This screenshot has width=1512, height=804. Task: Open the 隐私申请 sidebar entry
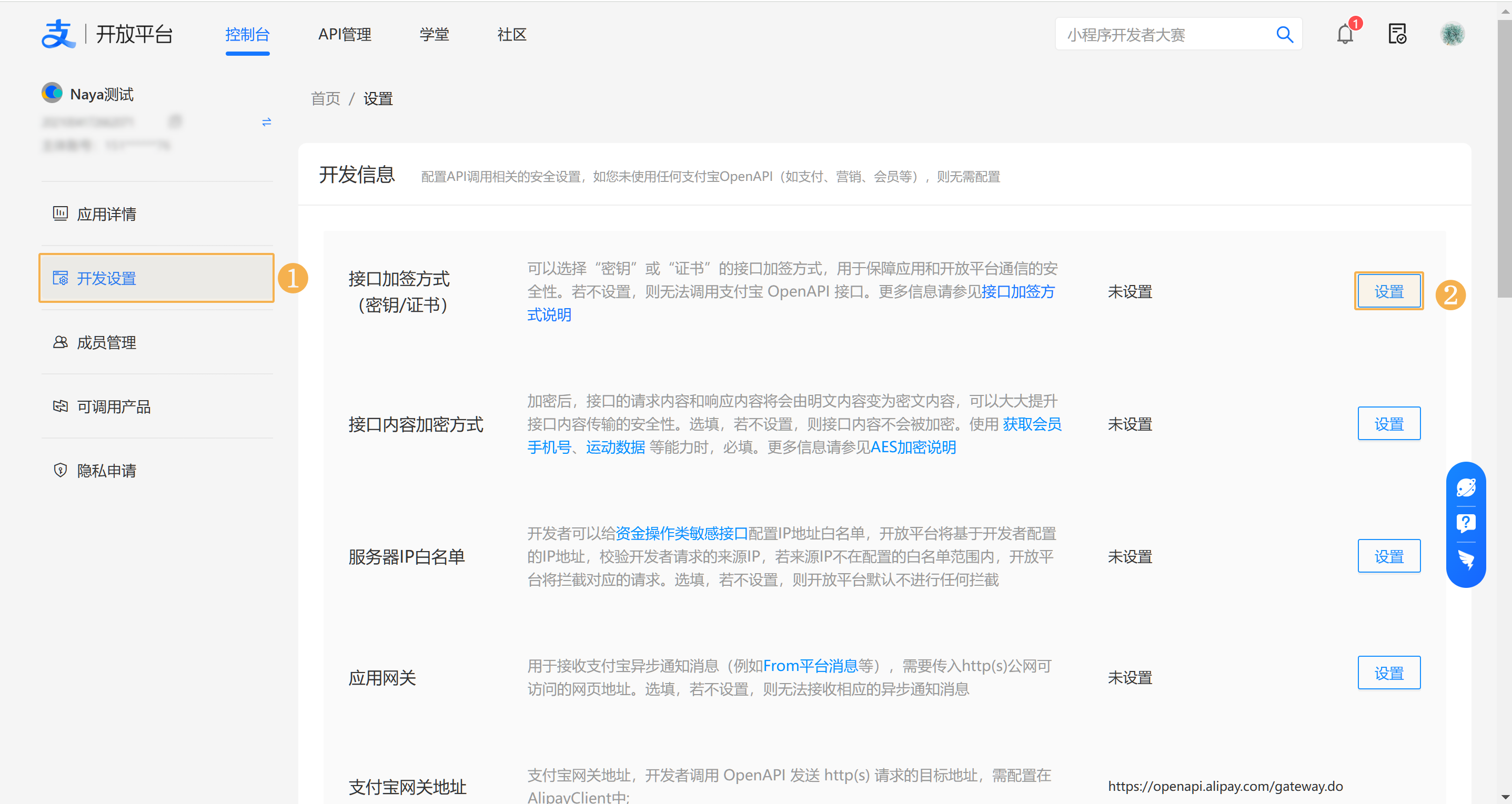pos(106,471)
